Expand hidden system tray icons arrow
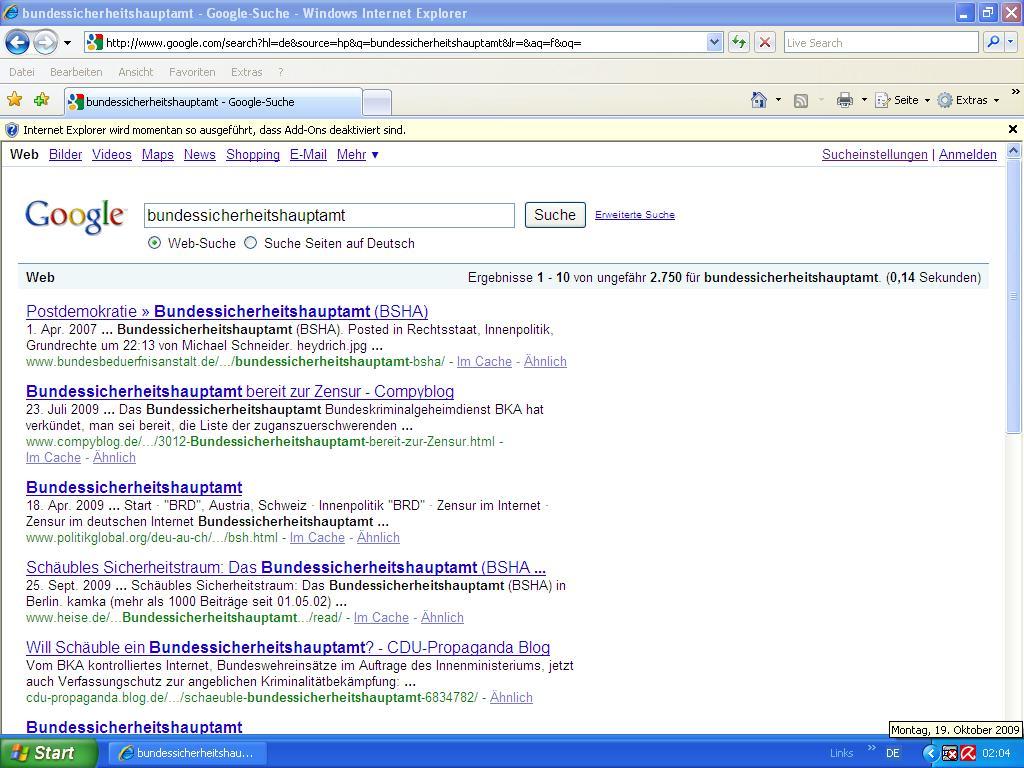1024x768 pixels. [x=930, y=753]
